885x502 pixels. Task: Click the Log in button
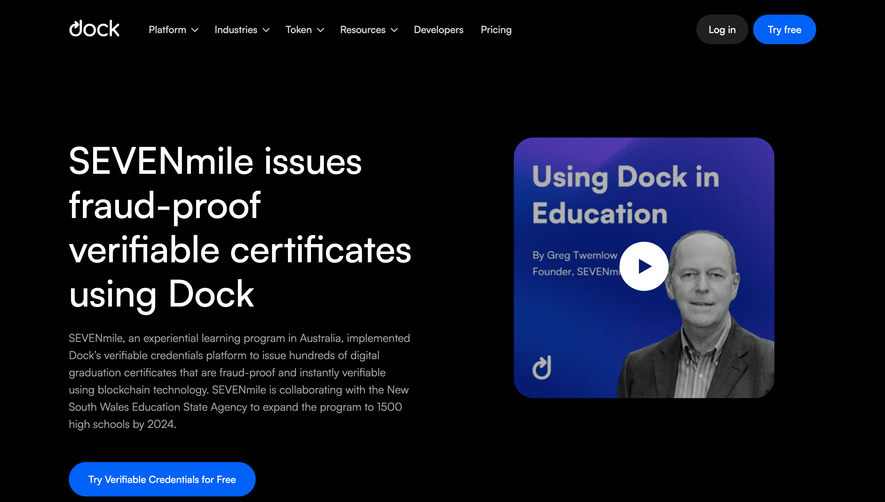[x=722, y=29]
